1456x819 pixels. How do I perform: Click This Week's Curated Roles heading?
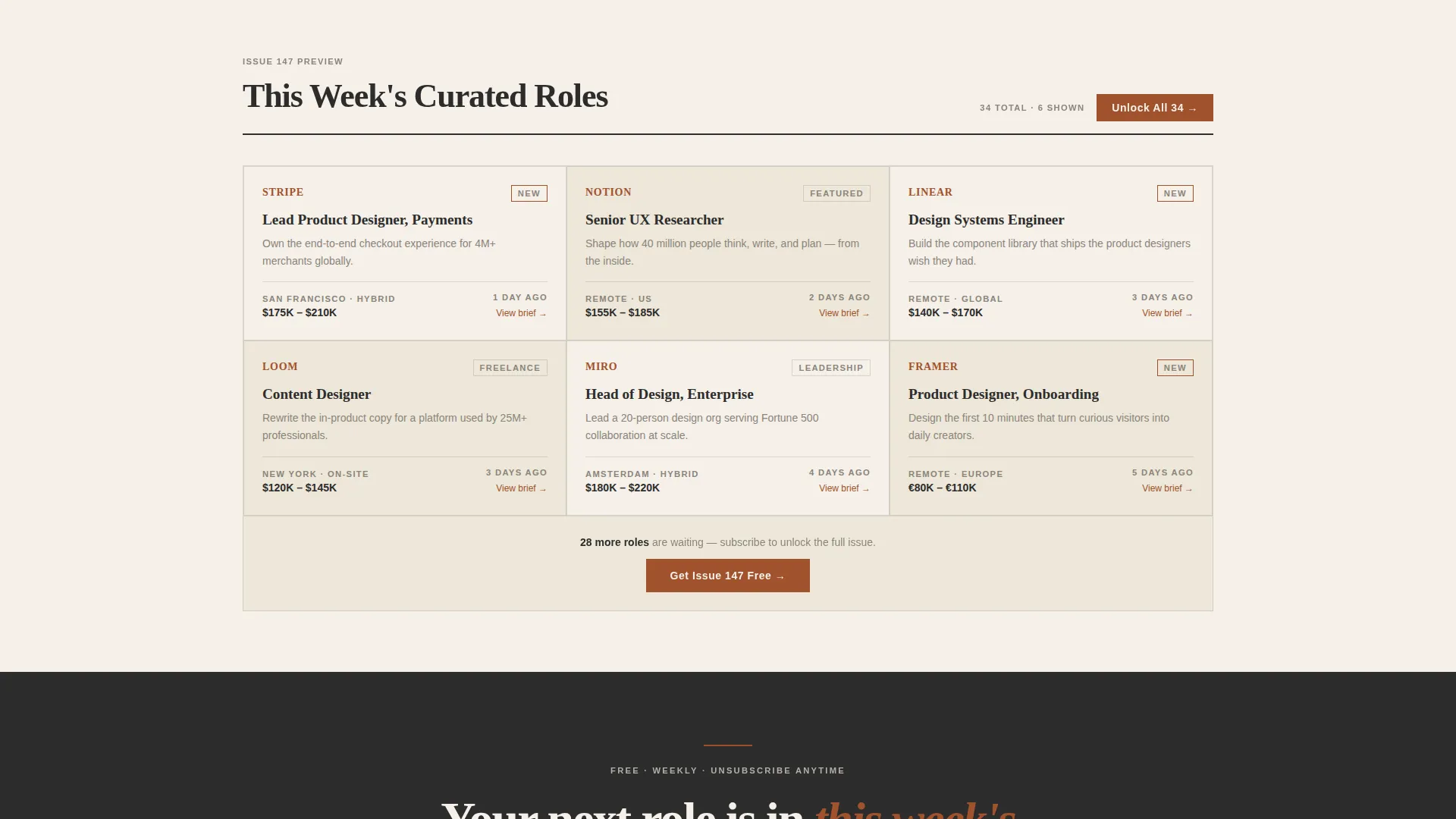425,96
